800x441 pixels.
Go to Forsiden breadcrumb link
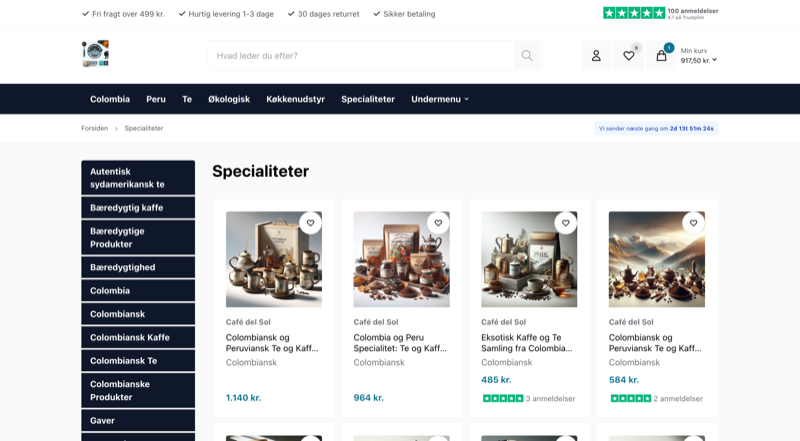[x=94, y=128]
